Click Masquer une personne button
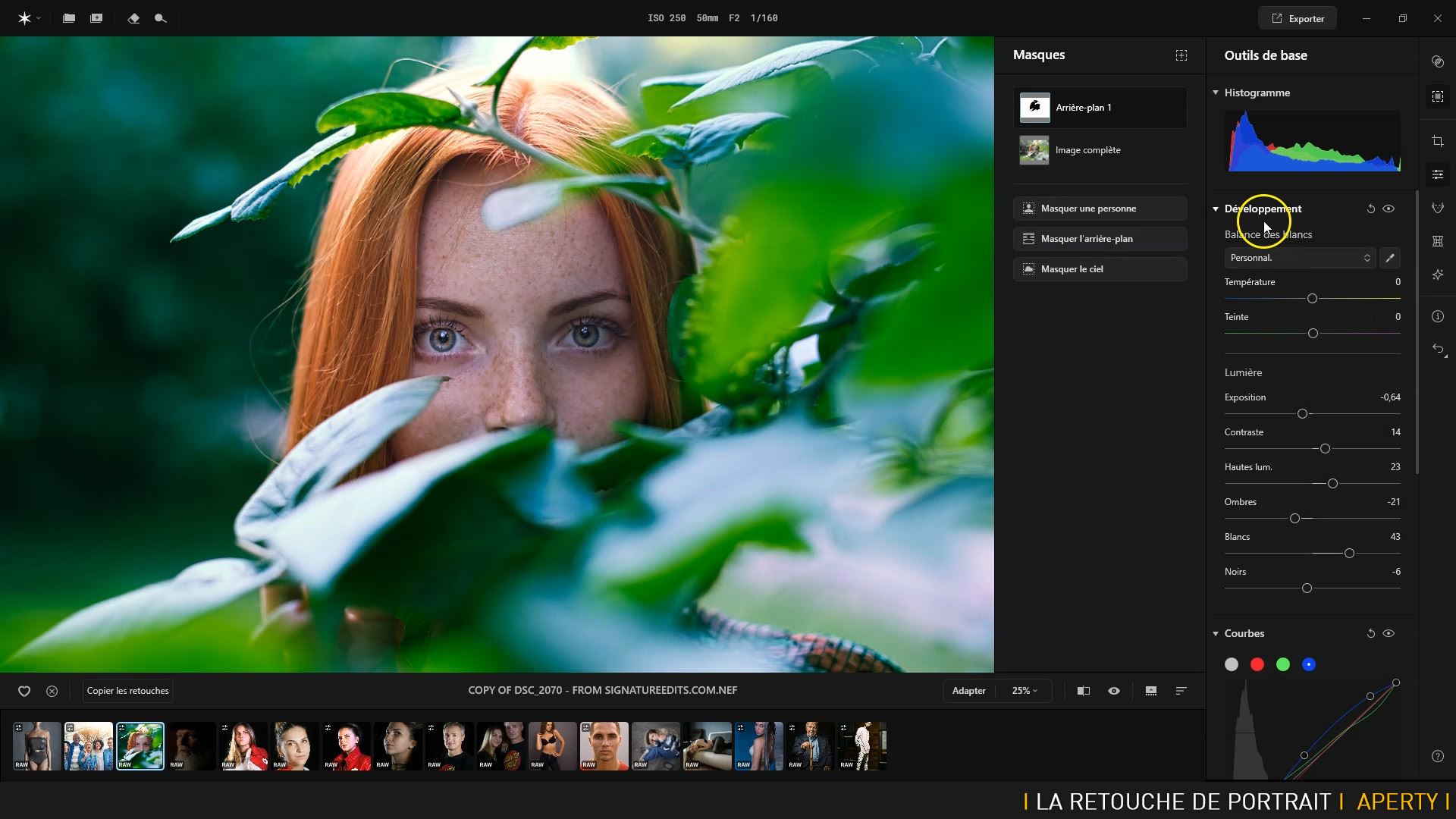The width and height of the screenshot is (1456, 819). point(1100,209)
